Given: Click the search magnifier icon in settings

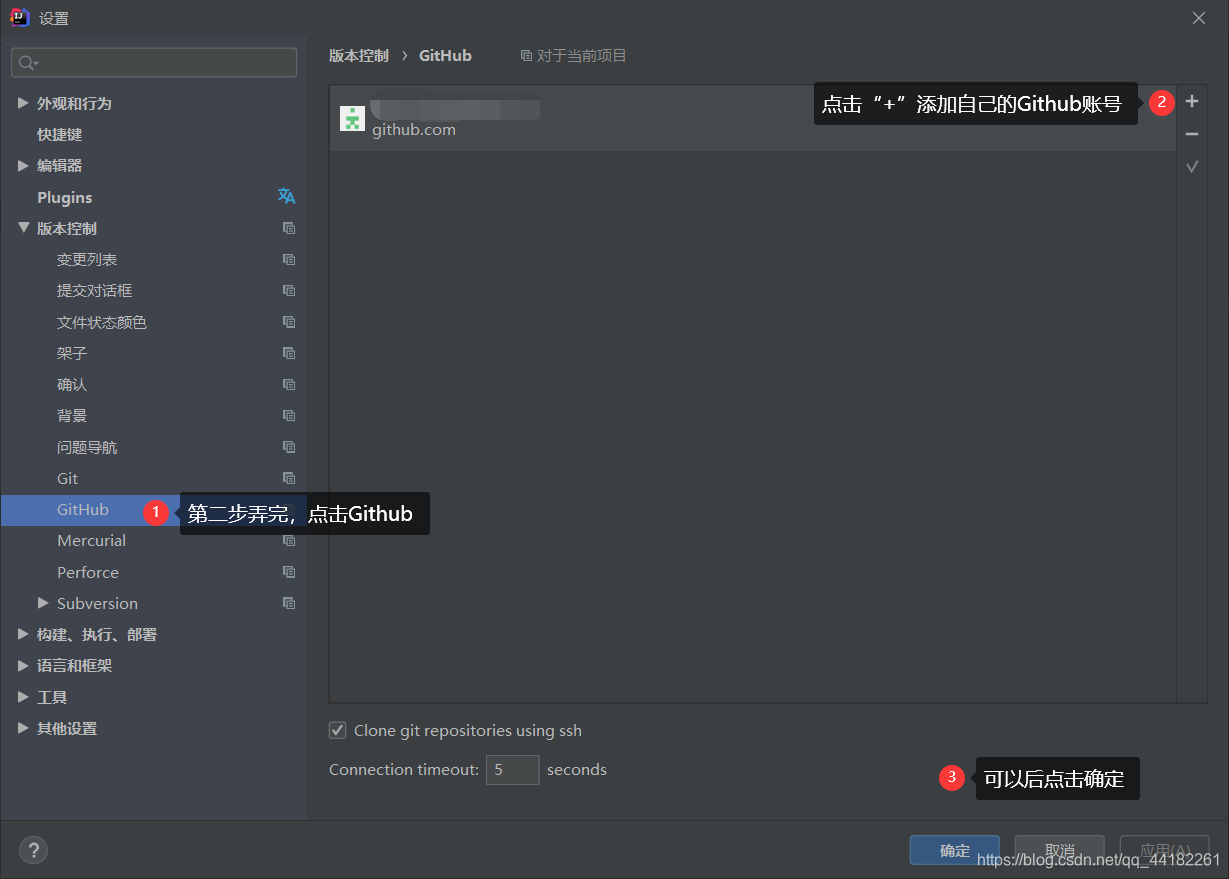Looking at the screenshot, I should (x=27, y=63).
